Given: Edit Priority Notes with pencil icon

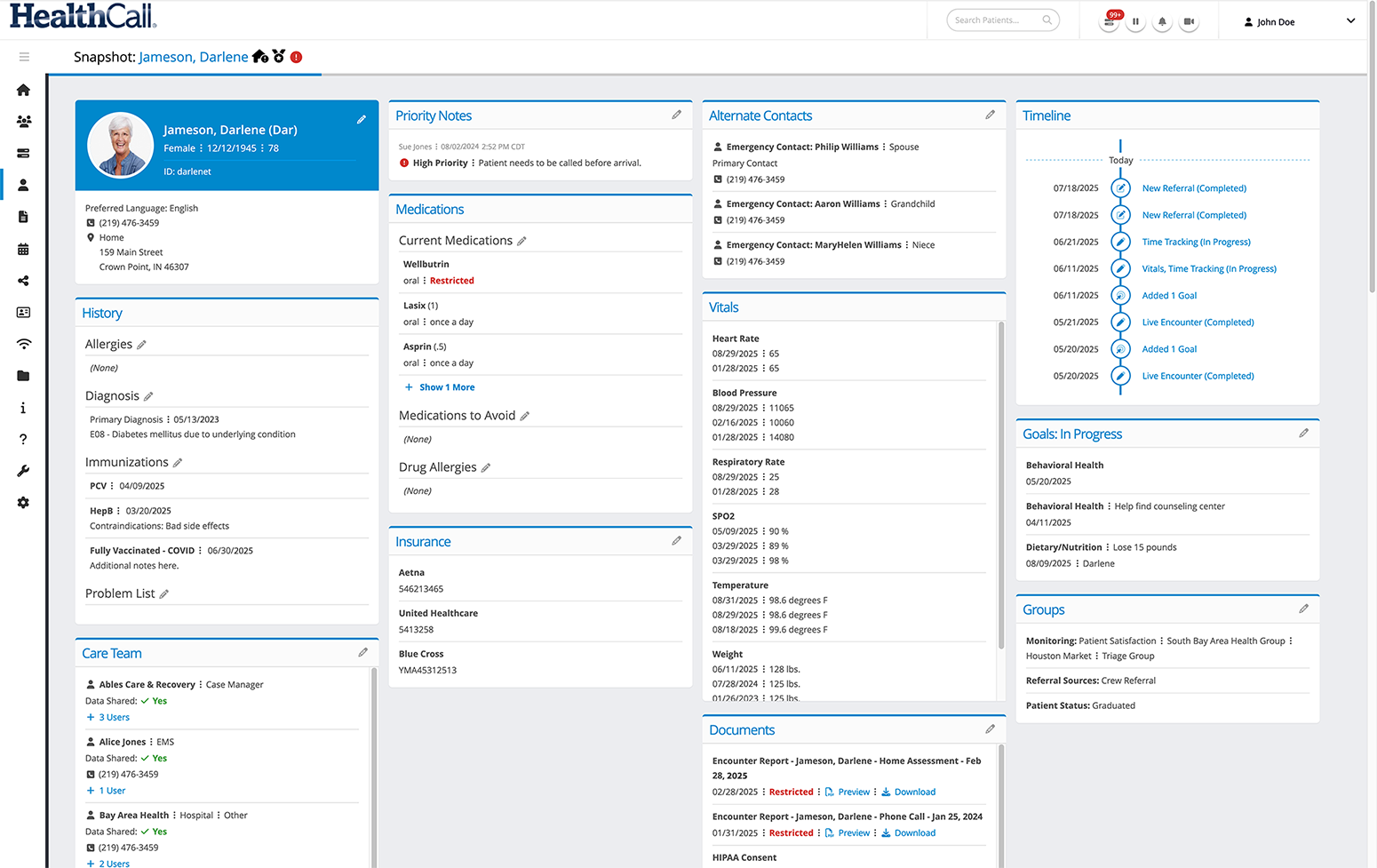Looking at the screenshot, I should [x=676, y=115].
